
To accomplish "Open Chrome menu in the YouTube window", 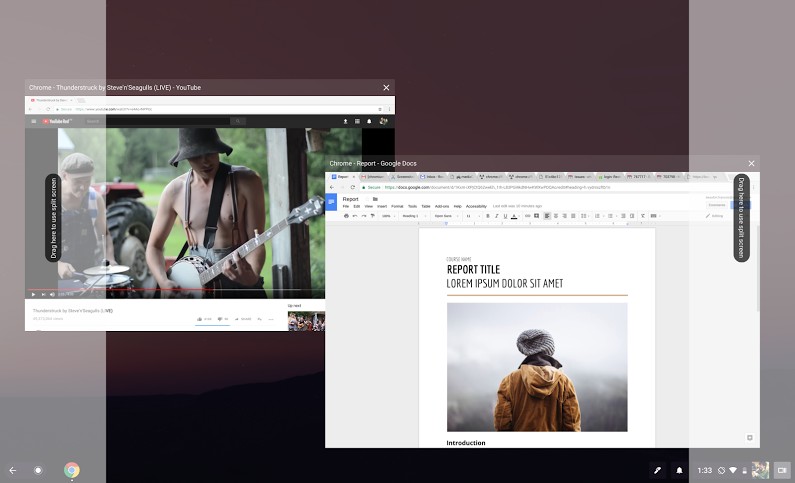I will (x=389, y=109).
